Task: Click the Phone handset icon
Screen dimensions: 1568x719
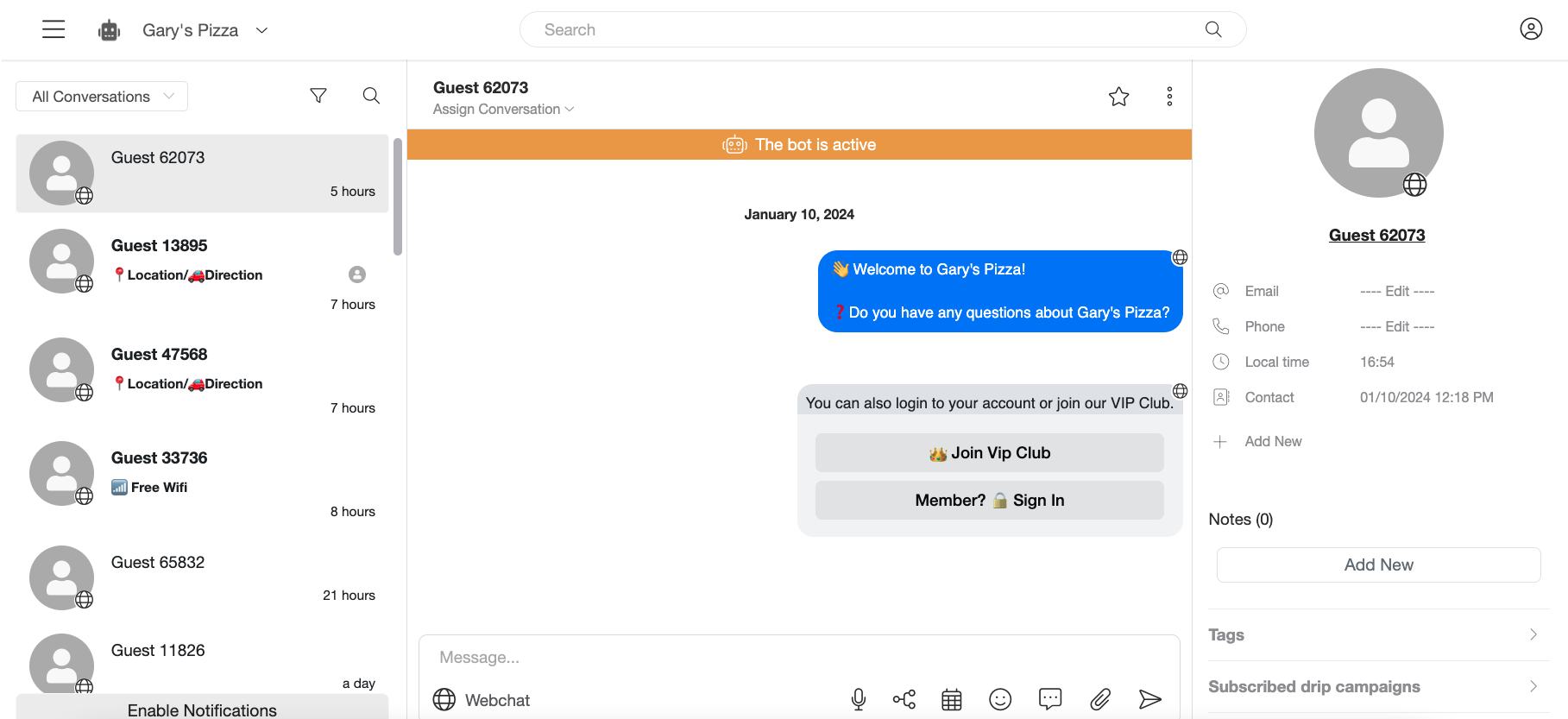Action: click(1221, 326)
